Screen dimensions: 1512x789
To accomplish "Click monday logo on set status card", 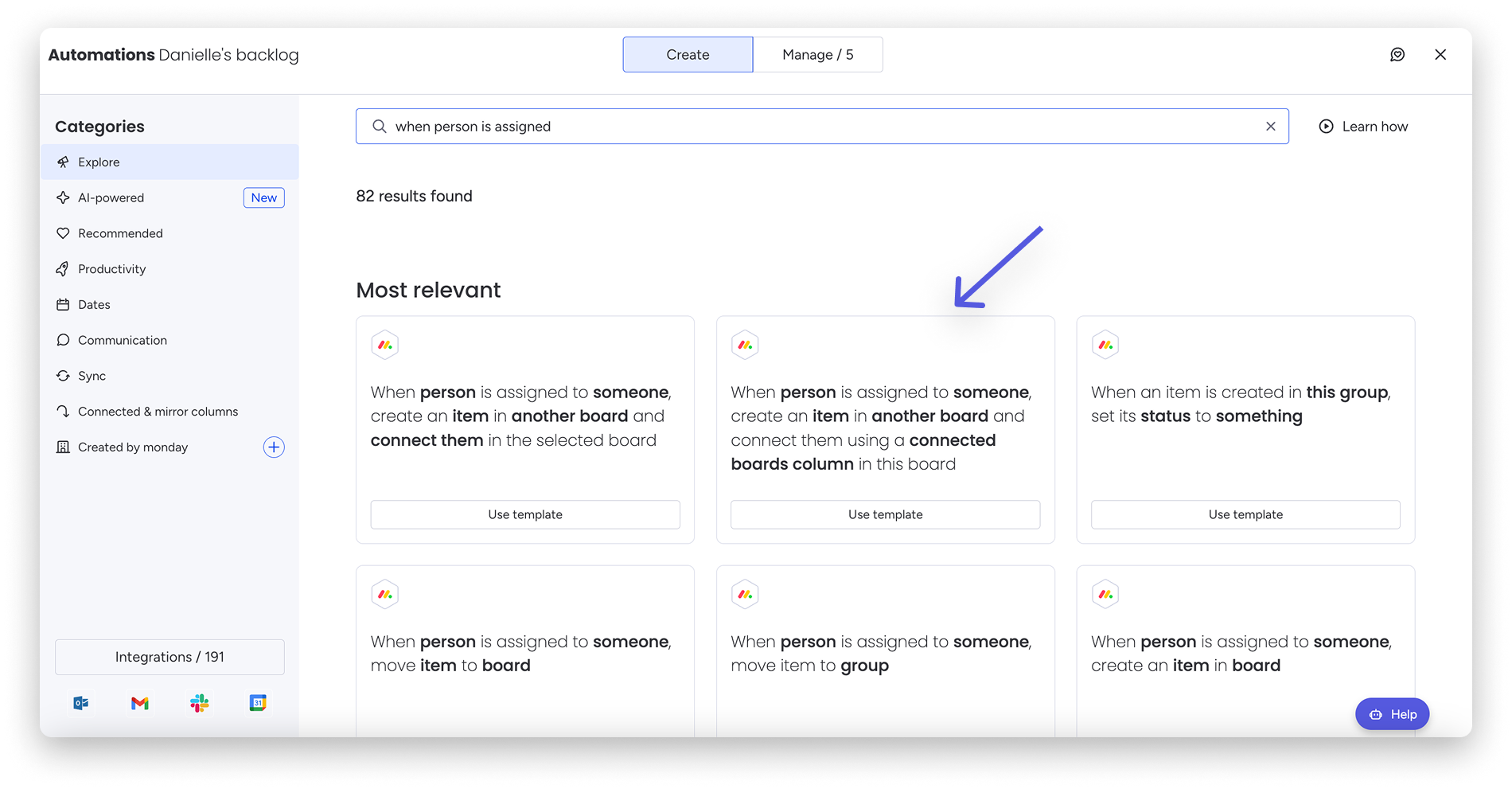I will point(1105,345).
